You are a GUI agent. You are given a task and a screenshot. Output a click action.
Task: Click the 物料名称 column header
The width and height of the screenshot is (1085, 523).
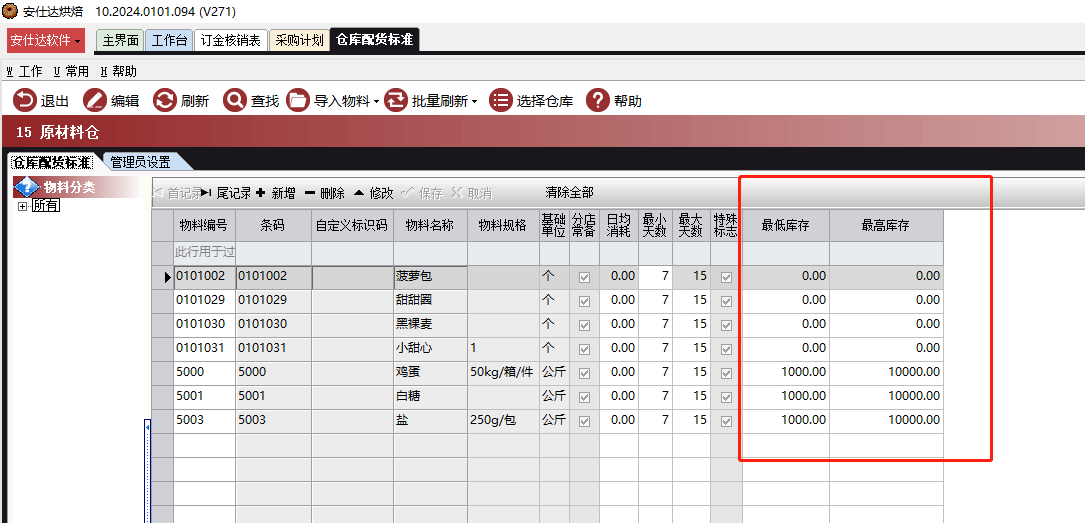(x=430, y=226)
